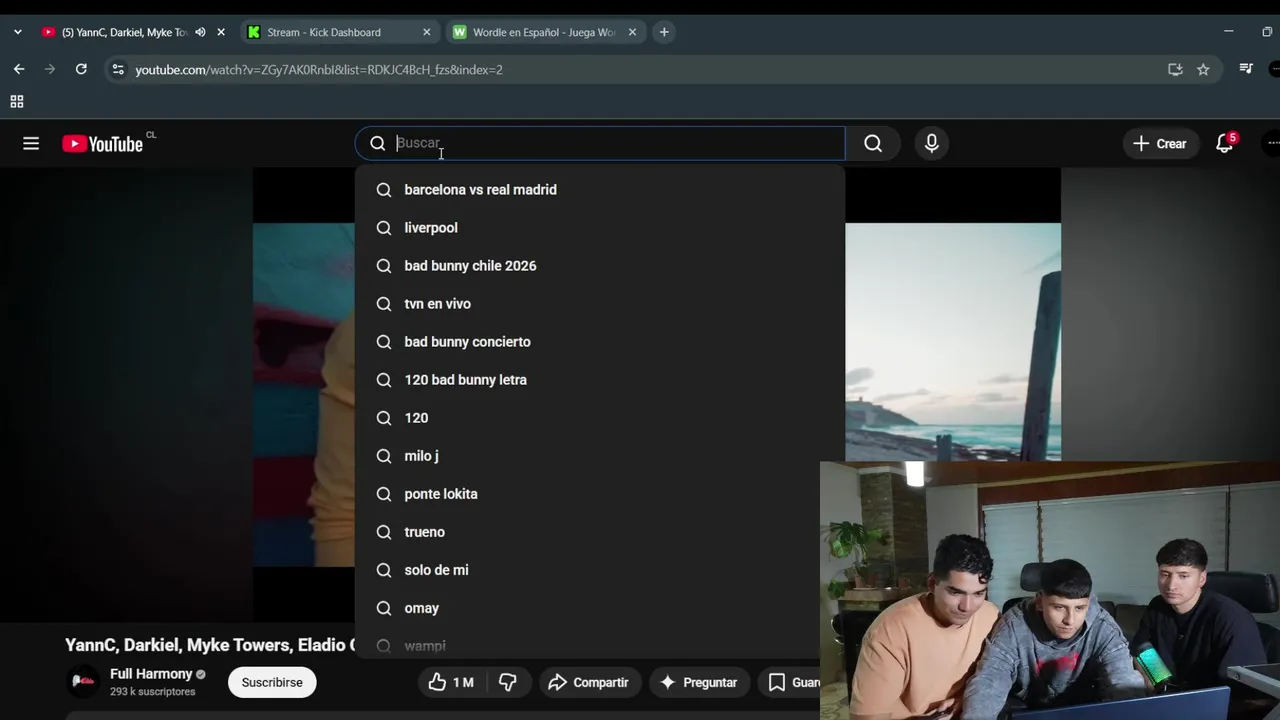Subscribe with the Suscribirse button

[272, 682]
